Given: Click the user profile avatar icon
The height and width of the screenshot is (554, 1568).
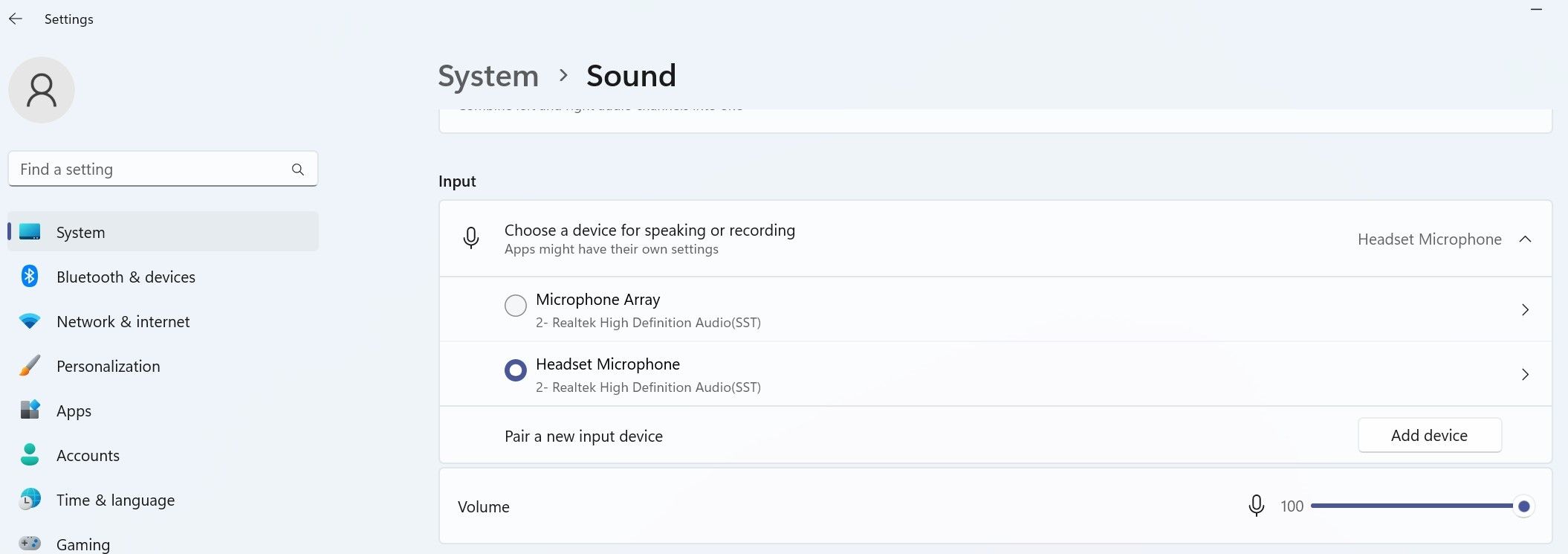Looking at the screenshot, I should (x=42, y=90).
